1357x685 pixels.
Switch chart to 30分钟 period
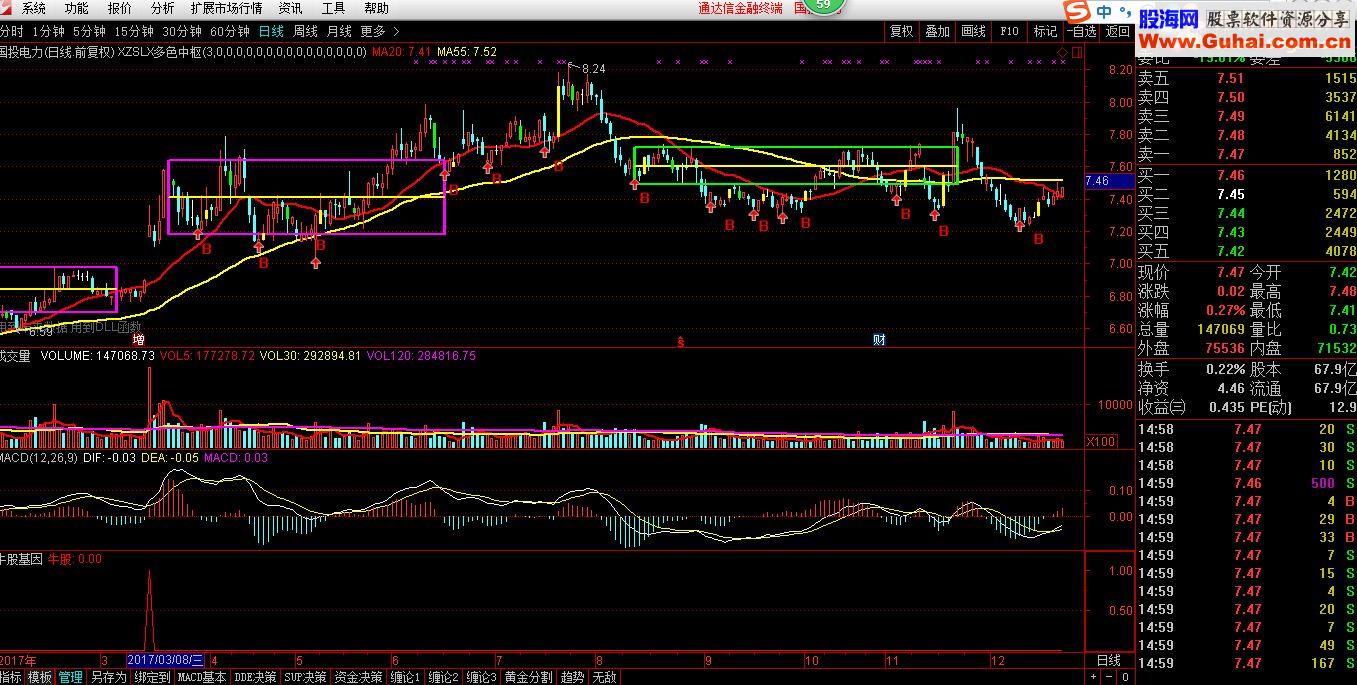coord(181,31)
